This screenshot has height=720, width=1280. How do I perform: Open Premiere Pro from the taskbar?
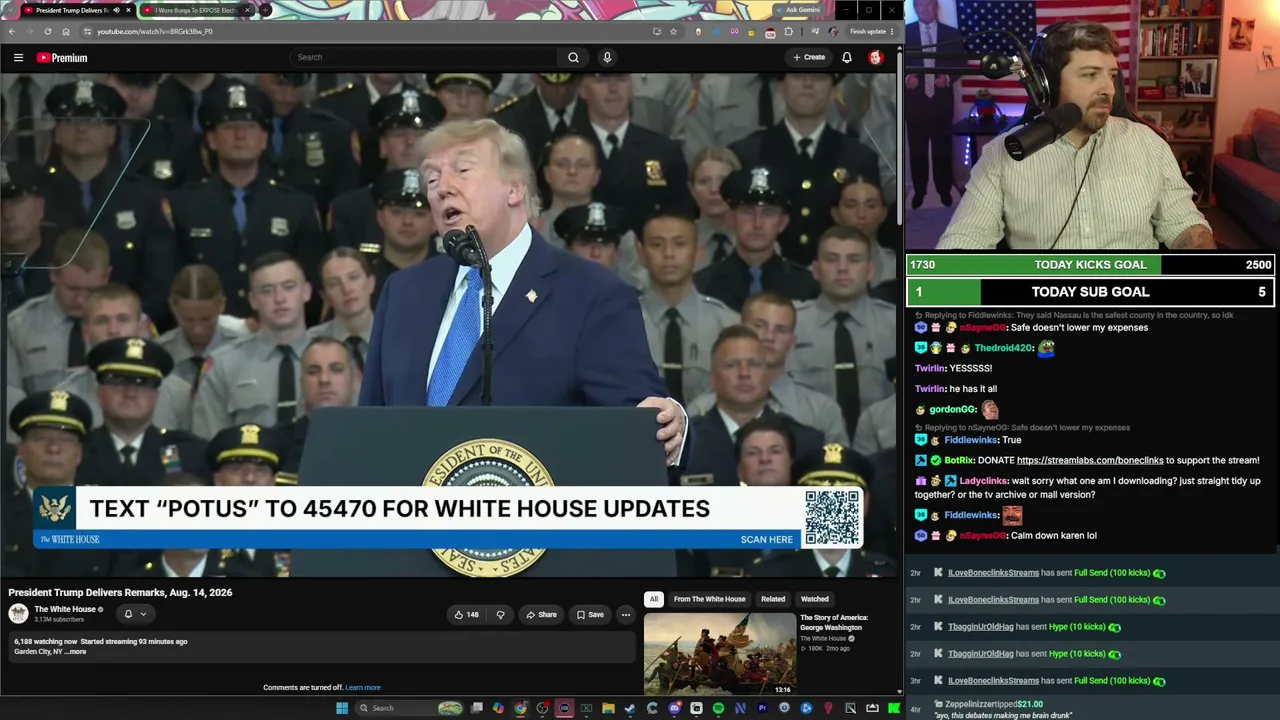pyautogui.click(x=762, y=708)
